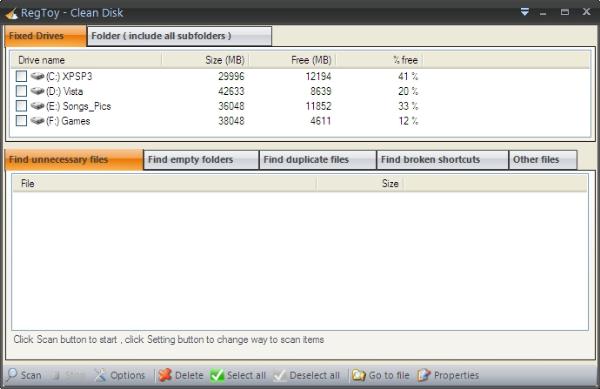Click the 33 % free value

point(408,106)
